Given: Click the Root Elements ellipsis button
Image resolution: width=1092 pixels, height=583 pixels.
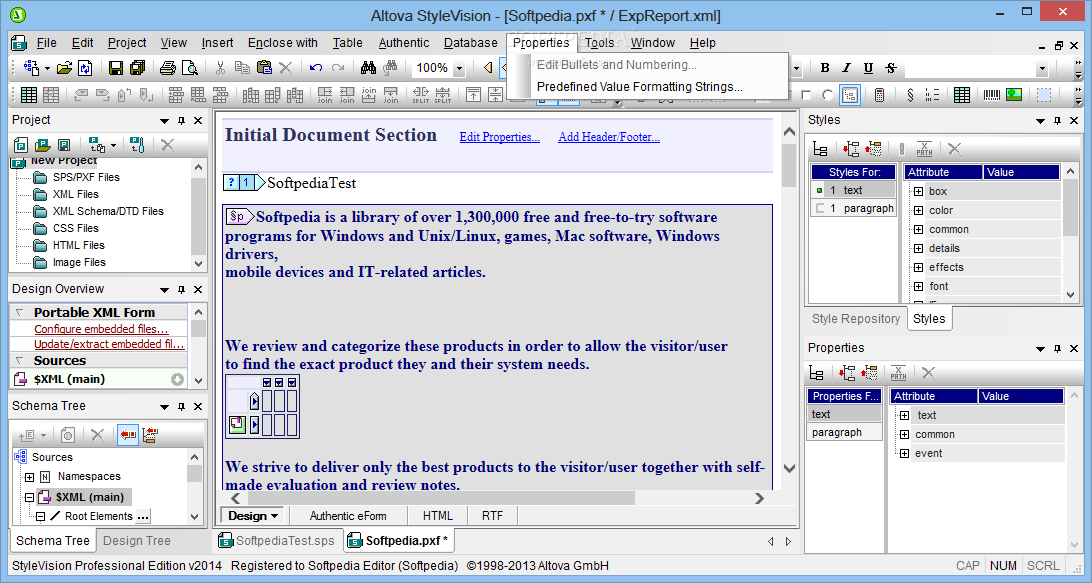Looking at the screenshot, I should [x=143, y=517].
